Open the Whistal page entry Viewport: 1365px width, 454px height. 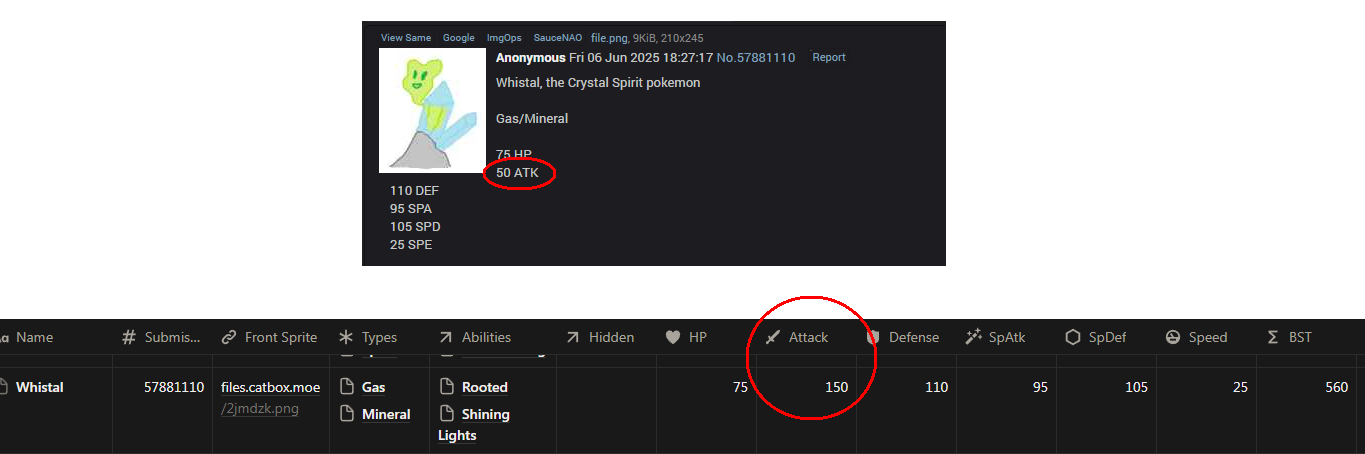pos(39,387)
